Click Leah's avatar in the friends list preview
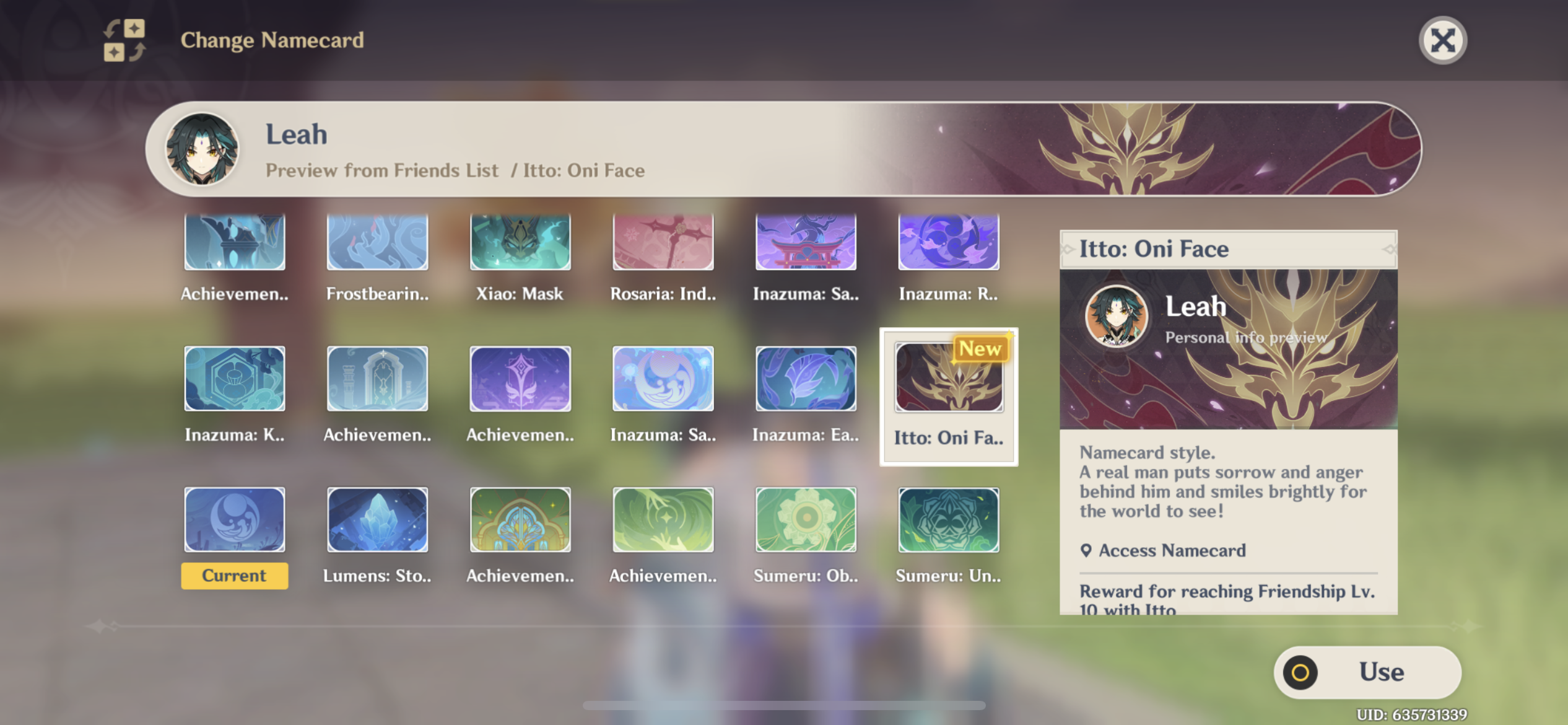The height and width of the screenshot is (725, 1568). pyautogui.click(x=202, y=149)
